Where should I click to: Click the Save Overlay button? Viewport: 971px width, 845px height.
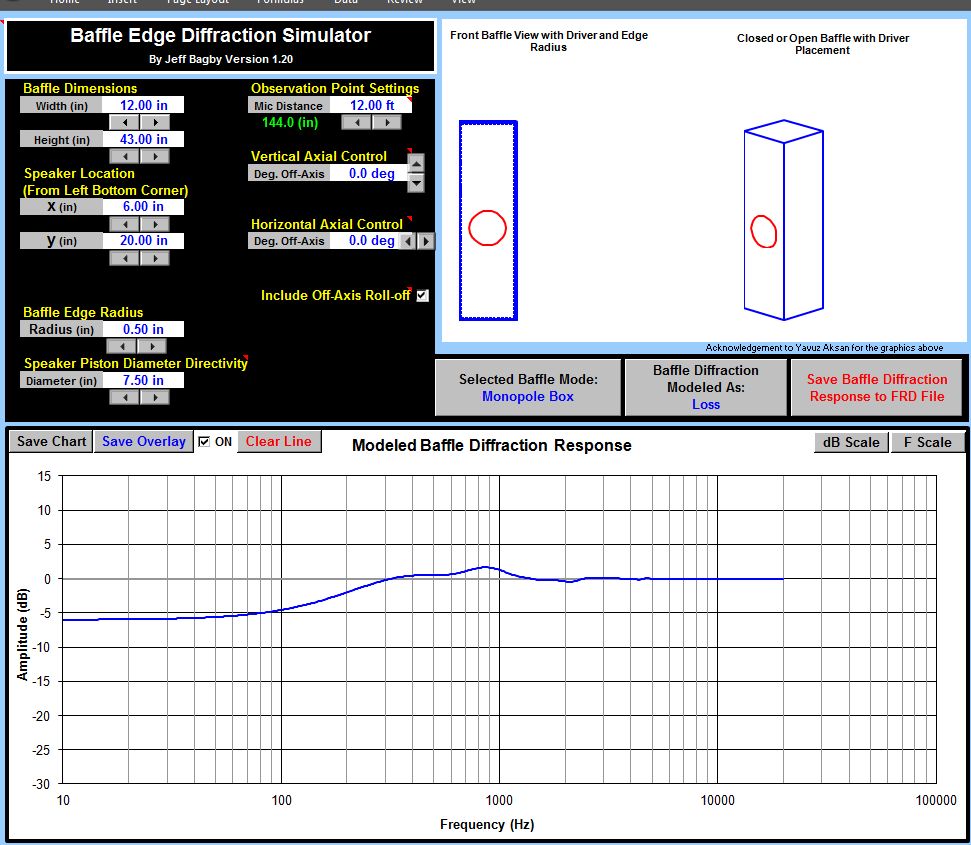(x=143, y=441)
